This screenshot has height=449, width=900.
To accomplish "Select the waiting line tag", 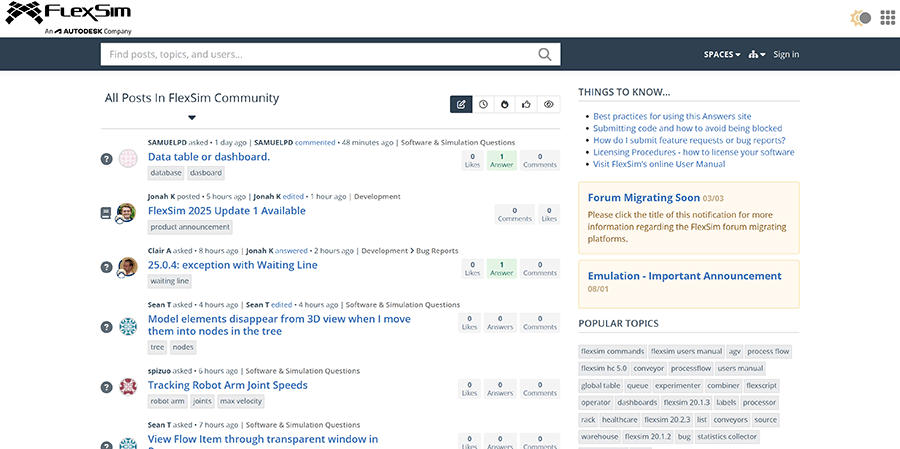I will pos(169,281).
